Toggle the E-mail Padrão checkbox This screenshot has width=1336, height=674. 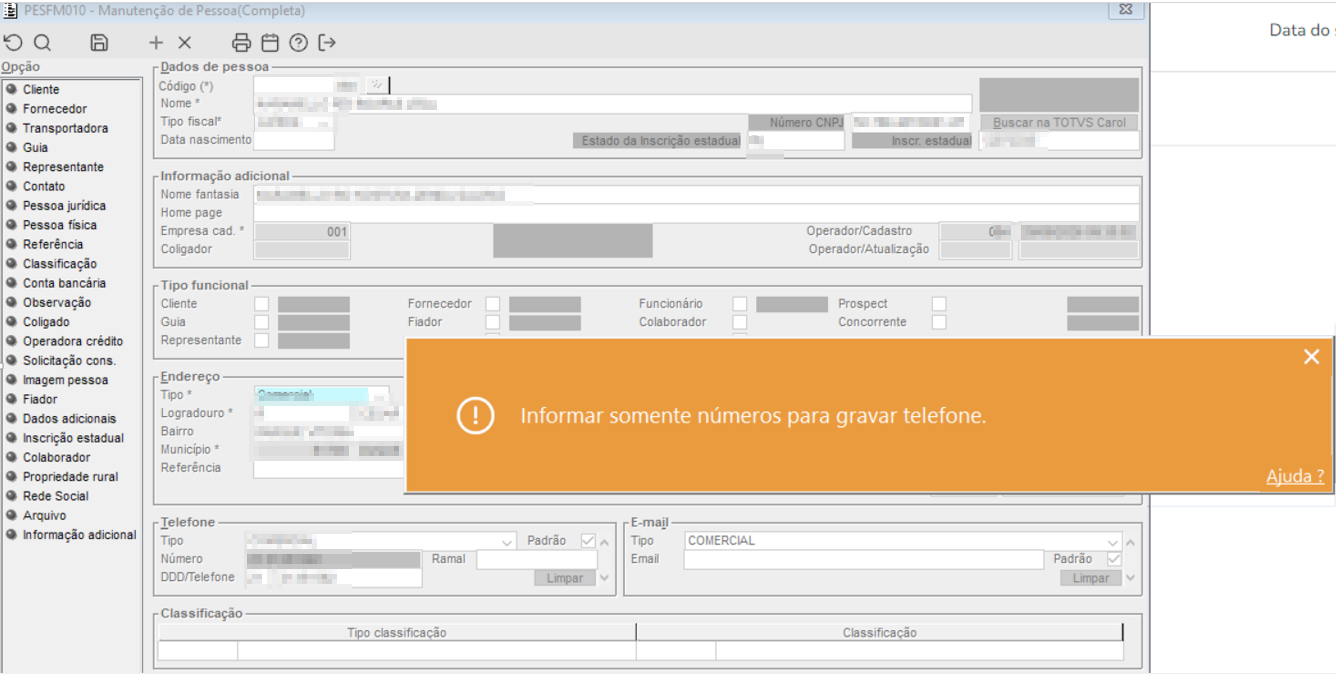tap(1114, 559)
